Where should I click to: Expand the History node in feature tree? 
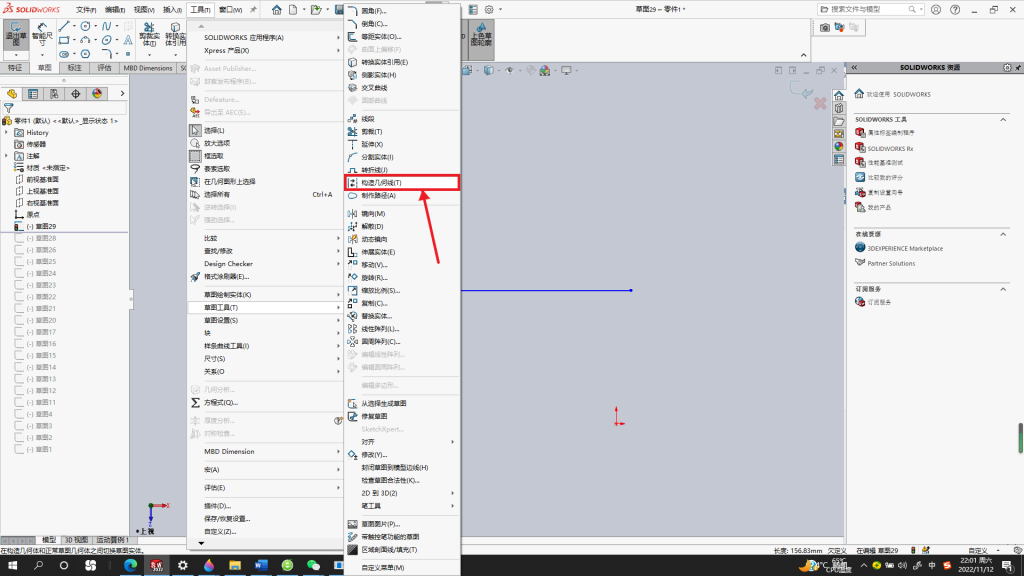(7, 133)
